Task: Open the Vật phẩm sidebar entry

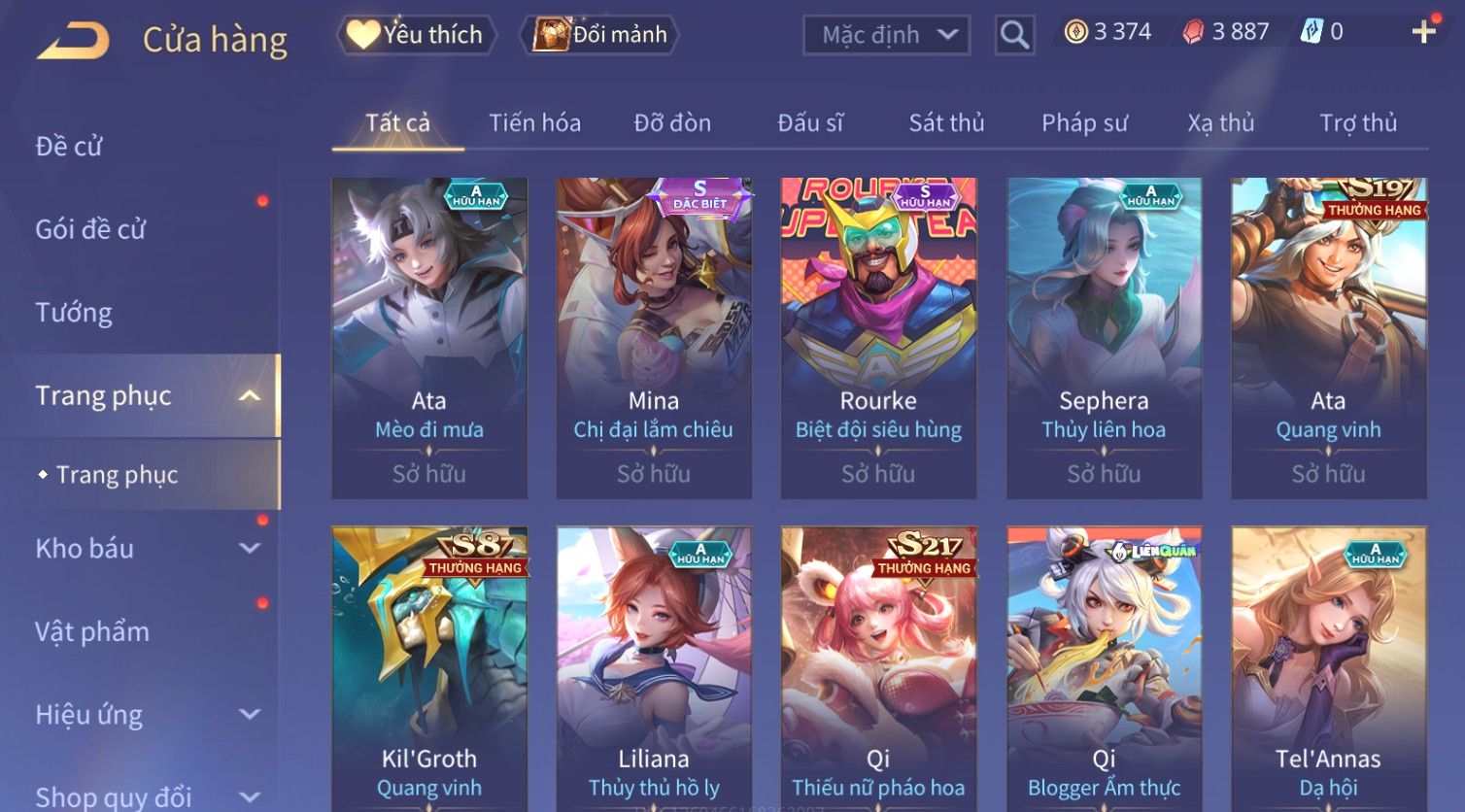Action: pyautogui.click(x=92, y=631)
